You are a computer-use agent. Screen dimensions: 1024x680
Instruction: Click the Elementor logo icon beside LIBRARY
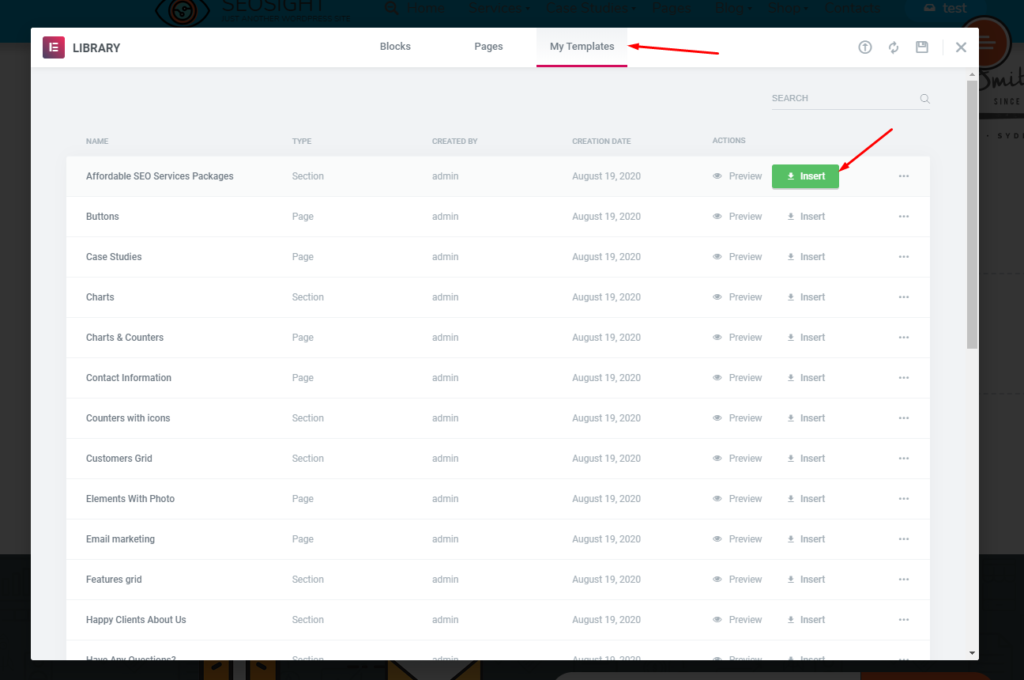pos(54,47)
